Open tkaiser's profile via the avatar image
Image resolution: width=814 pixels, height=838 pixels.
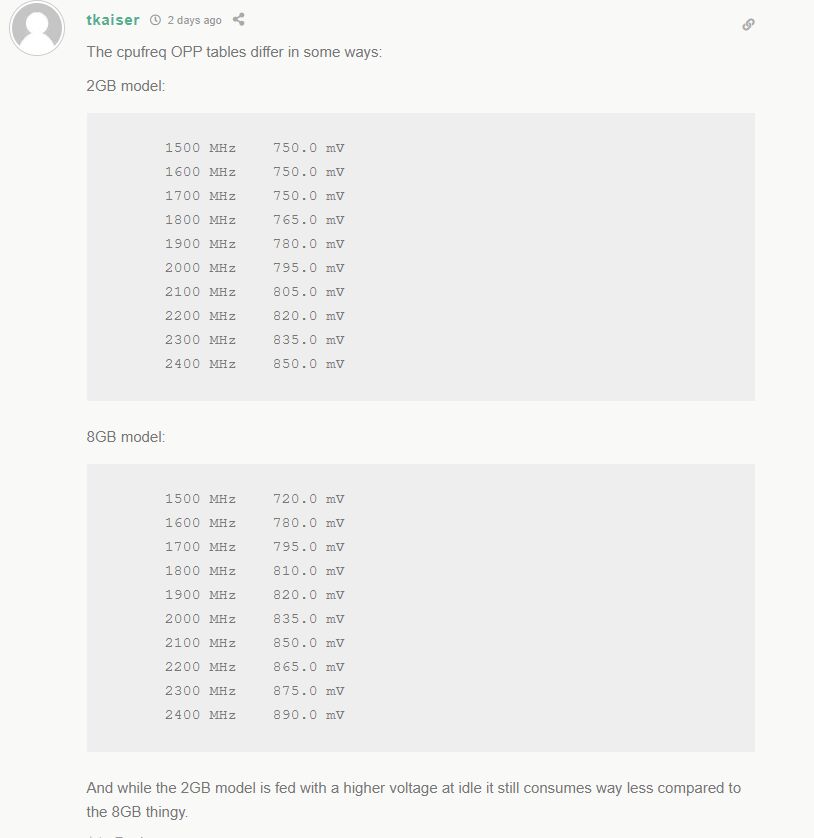(37, 28)
